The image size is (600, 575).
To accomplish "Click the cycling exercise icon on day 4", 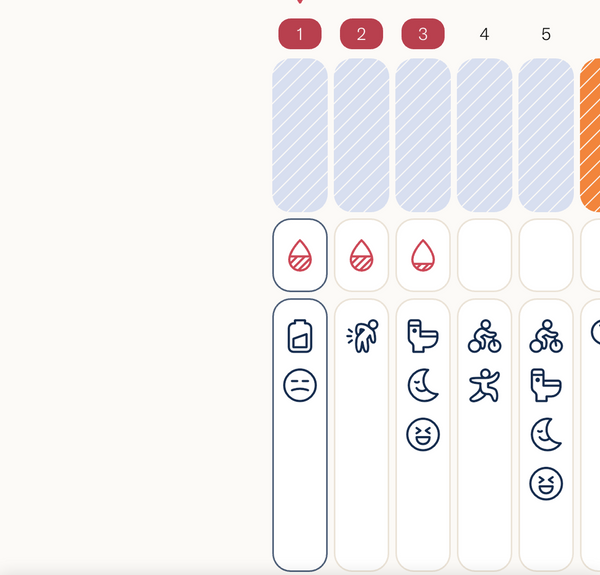I will (485, 336).
